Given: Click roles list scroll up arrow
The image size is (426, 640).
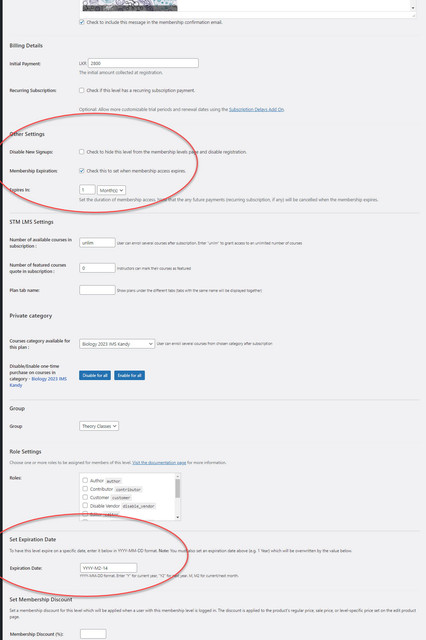Looking at the screenshot, I should tap(178, 476).
